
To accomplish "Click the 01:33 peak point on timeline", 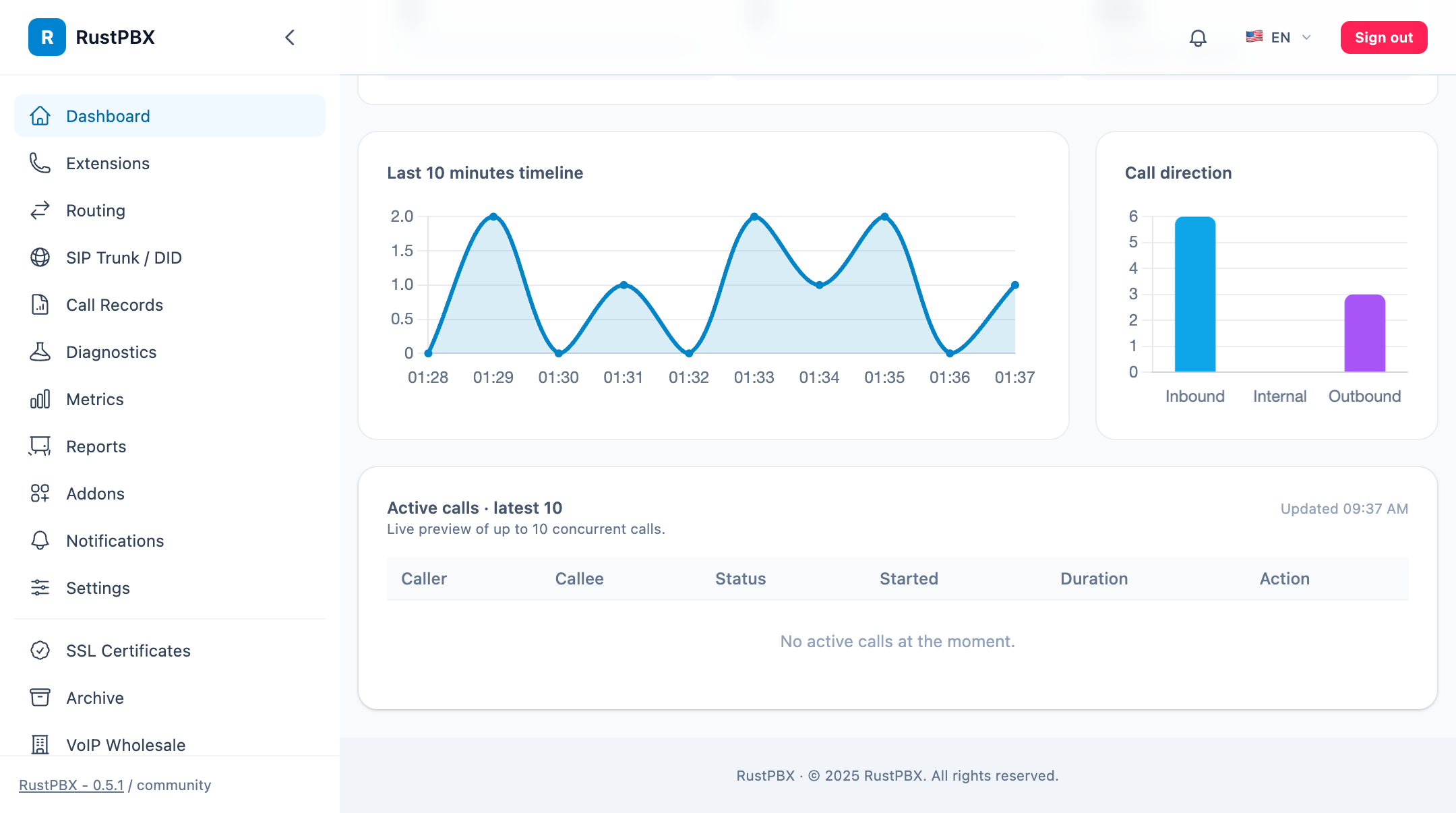I will coord(754,216).
